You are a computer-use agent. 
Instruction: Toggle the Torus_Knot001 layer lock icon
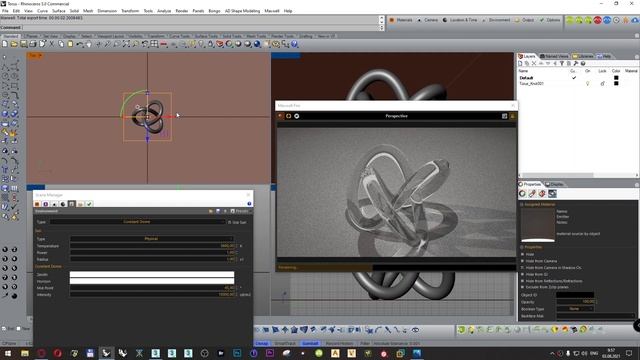click(602, 84)
